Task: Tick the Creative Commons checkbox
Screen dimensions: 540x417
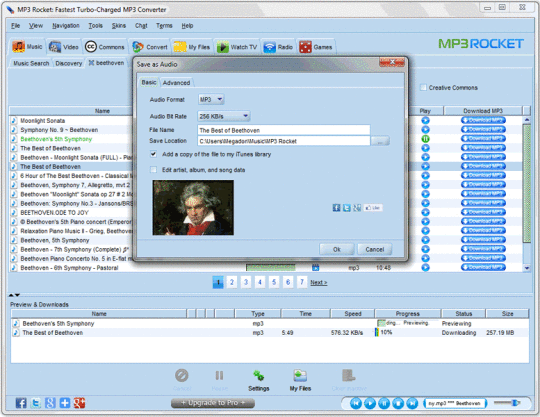Action: (x=423, y=87)
